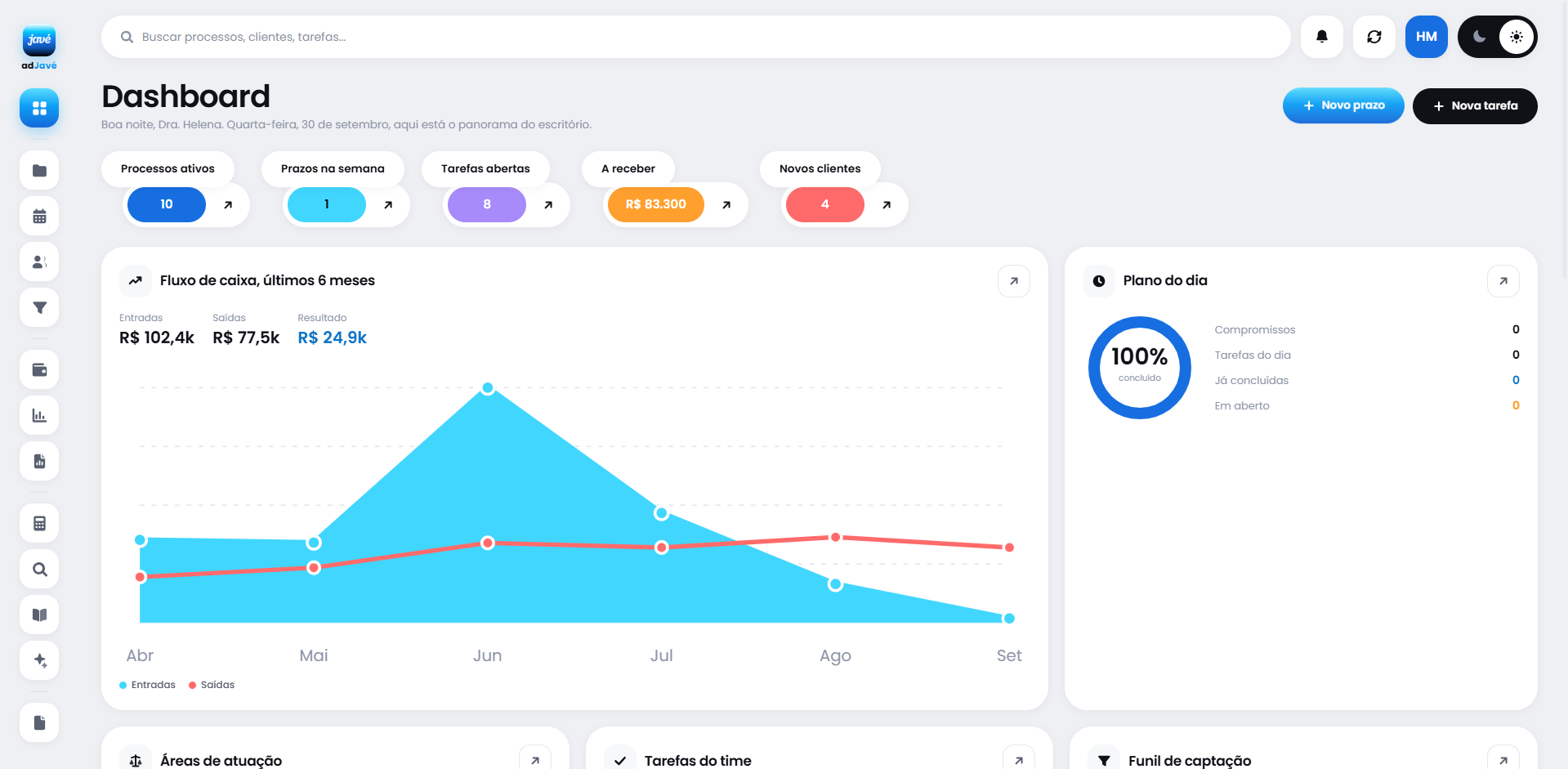Open the folder icon in sidebar
1568x769 pixels.
point(39,170)
